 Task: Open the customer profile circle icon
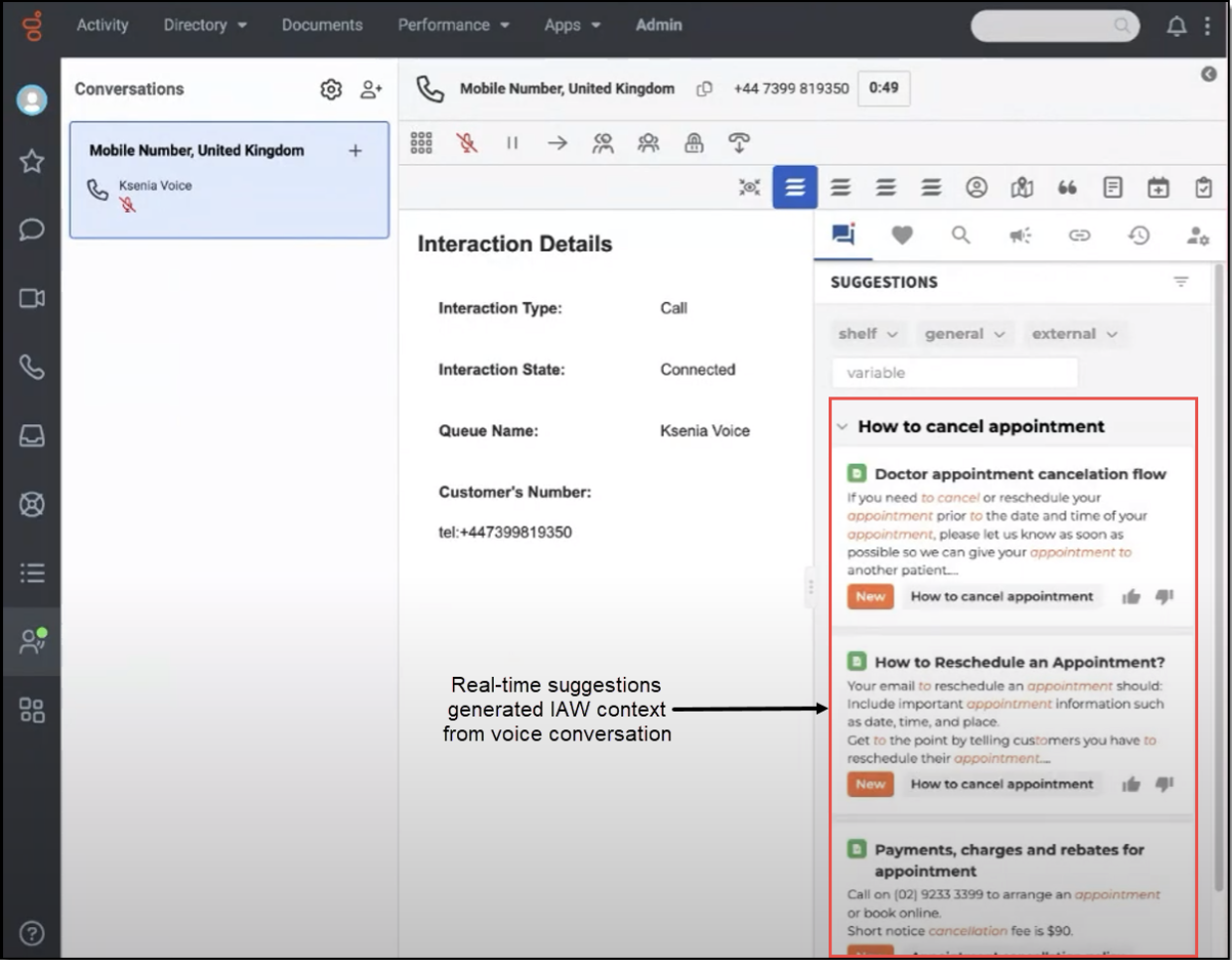977,187
